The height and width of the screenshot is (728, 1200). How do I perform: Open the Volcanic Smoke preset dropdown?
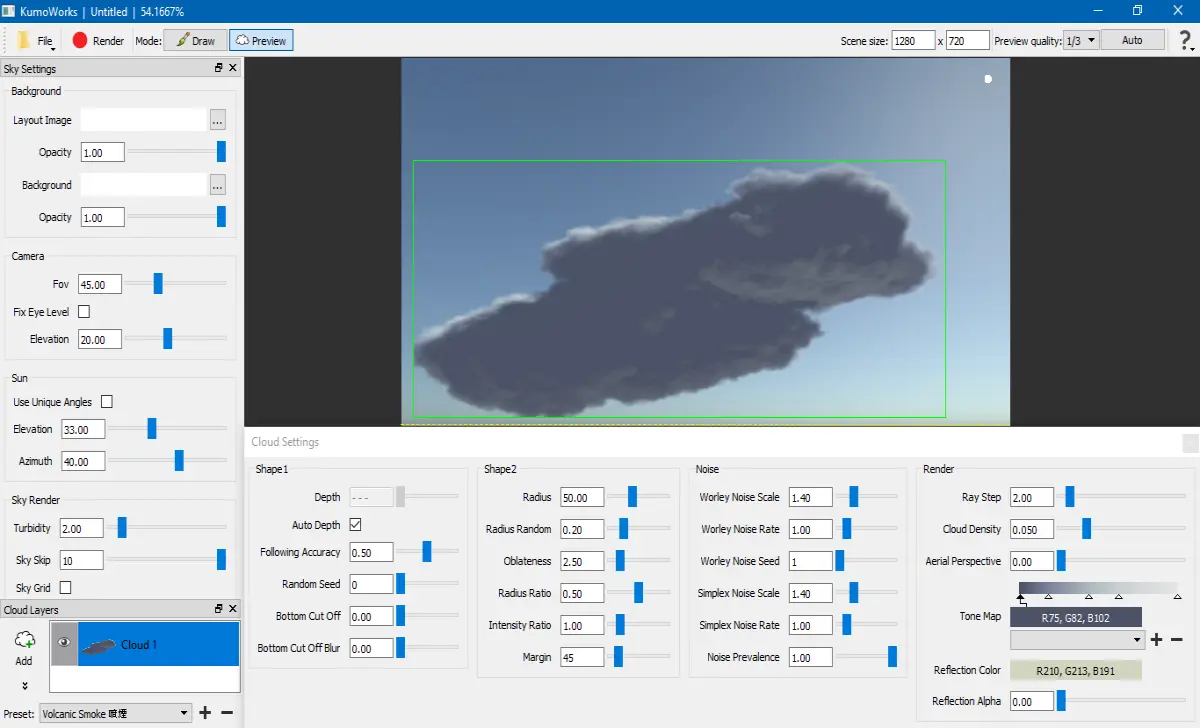(115, 713)
